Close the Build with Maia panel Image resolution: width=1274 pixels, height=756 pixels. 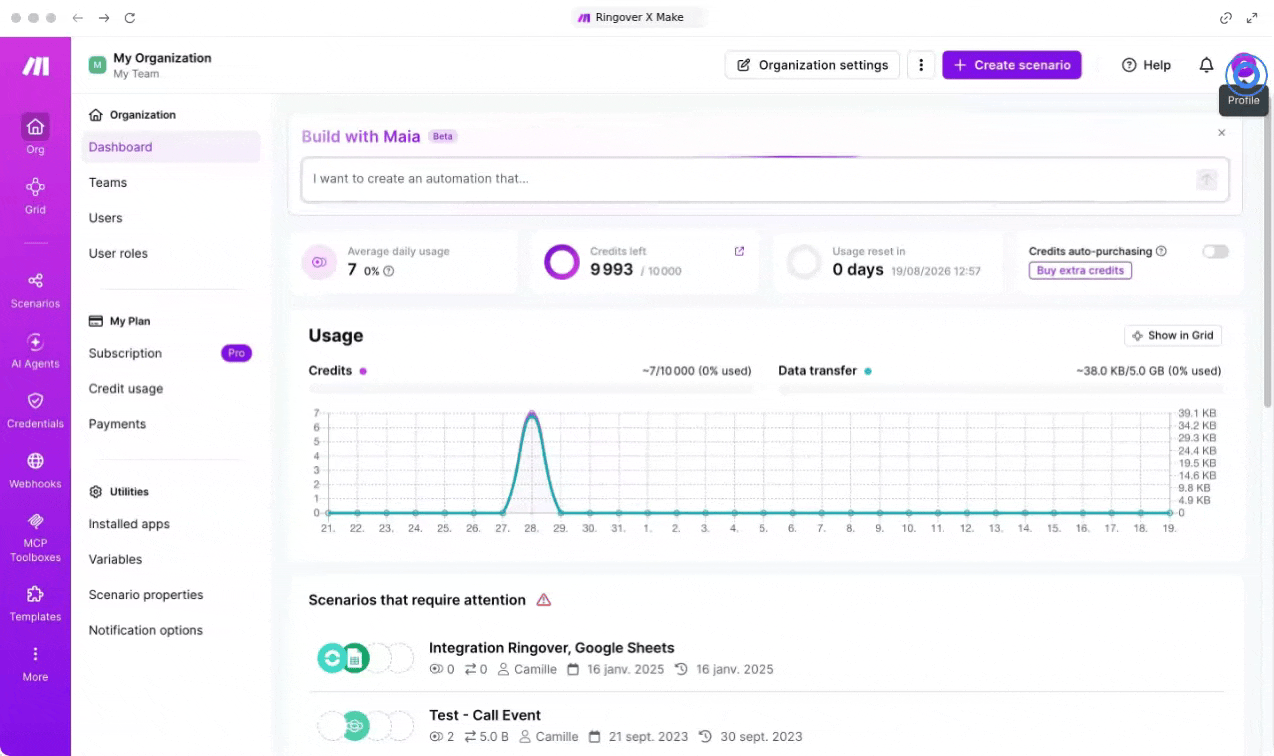click(x=1221, y=132)
